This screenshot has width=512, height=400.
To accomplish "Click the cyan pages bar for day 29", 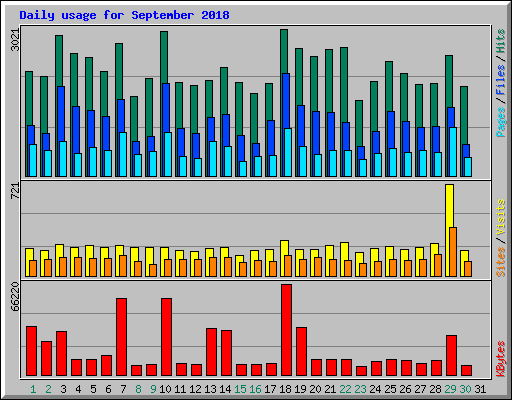I will point(453,152).
